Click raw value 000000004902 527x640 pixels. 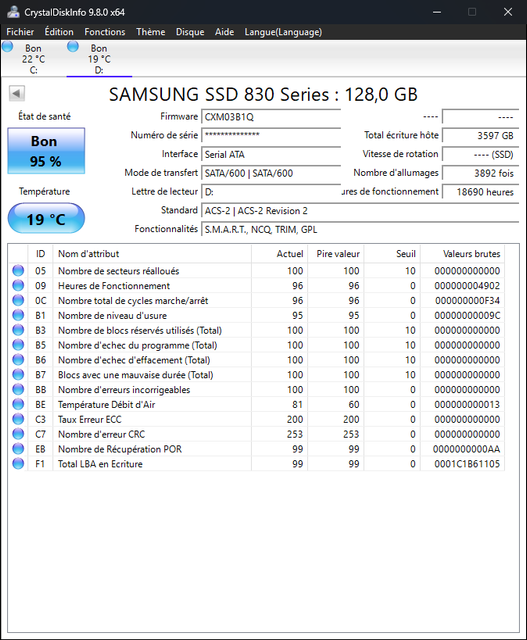pyautogui.click(x=467, y=285)
